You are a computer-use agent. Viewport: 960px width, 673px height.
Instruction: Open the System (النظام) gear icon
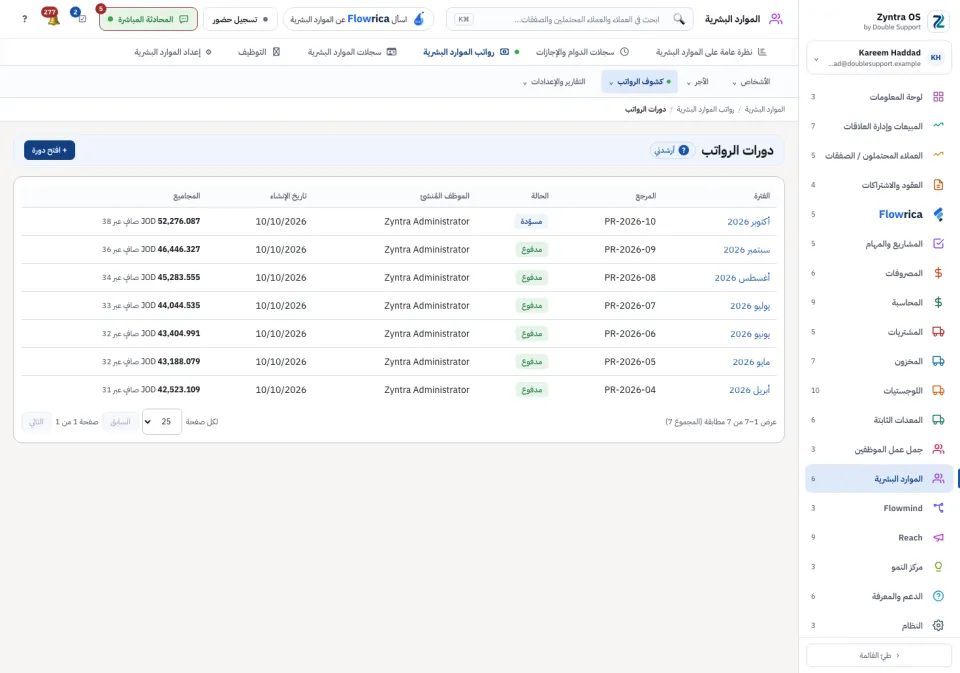coord(938,625)
